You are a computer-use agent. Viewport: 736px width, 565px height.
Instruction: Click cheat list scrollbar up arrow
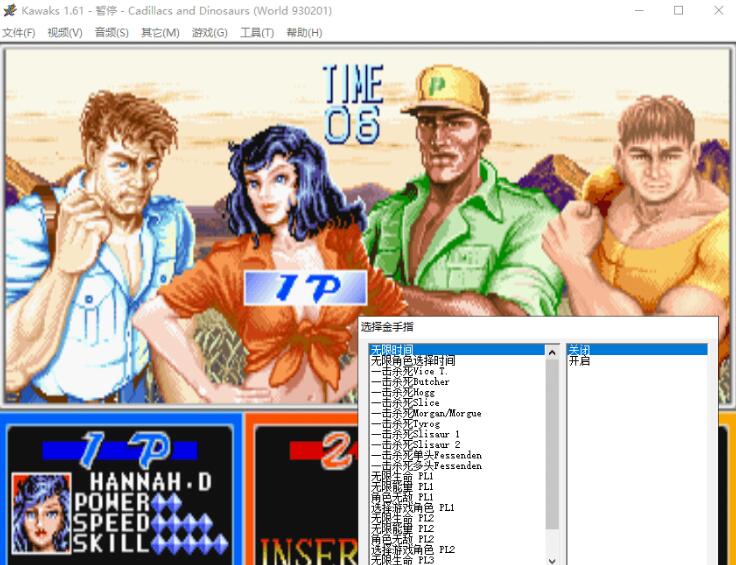tap(552, 352)
